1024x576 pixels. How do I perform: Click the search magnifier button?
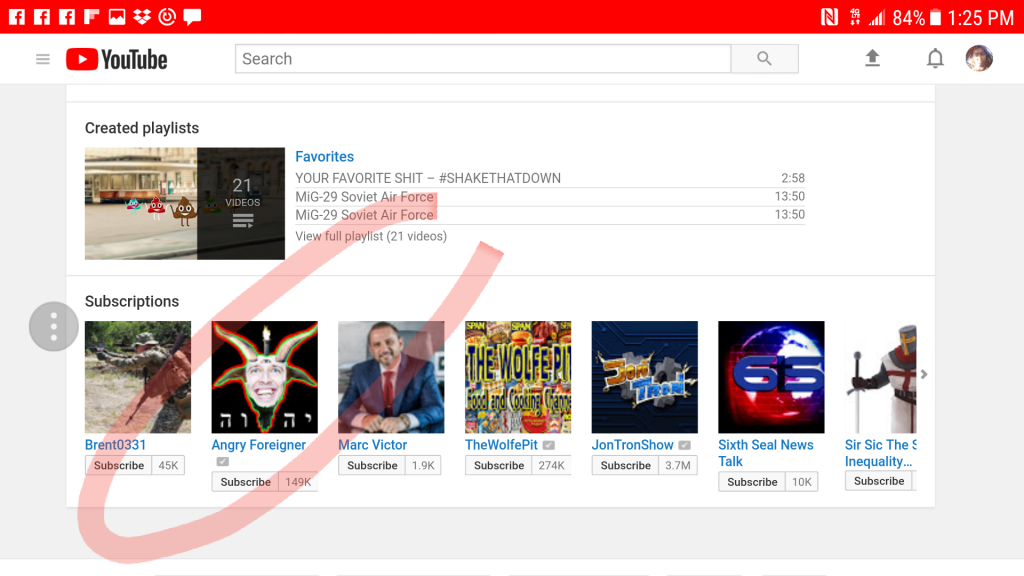point(764,59)
